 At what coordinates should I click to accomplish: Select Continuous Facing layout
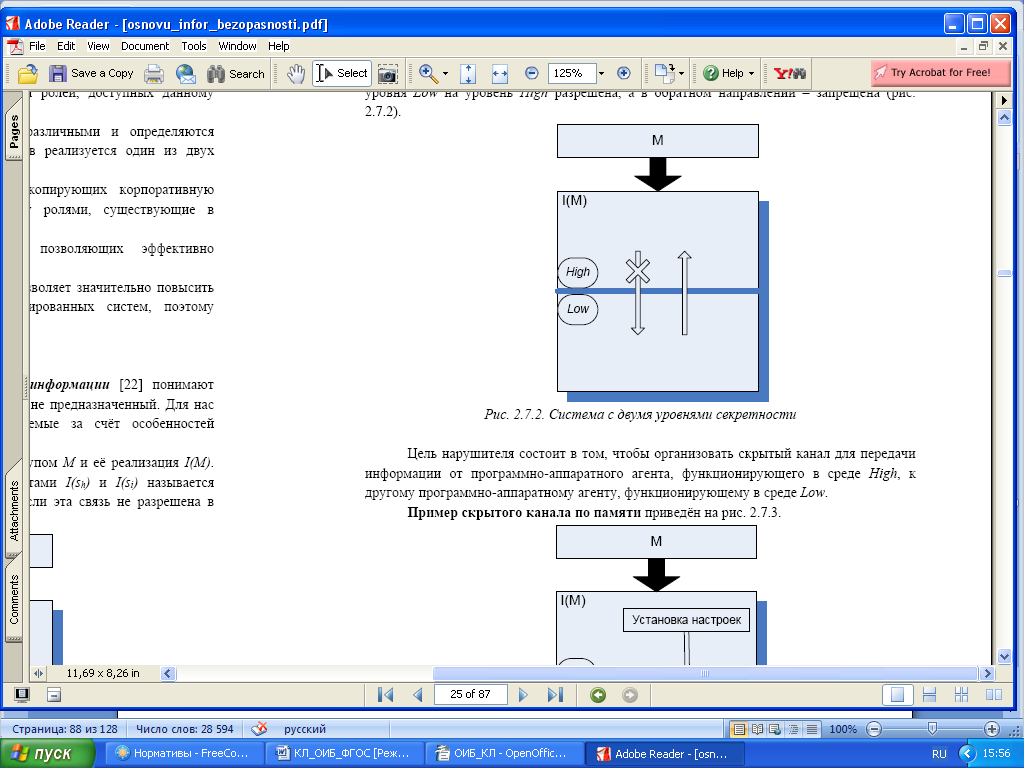click(x=961, y=695)
